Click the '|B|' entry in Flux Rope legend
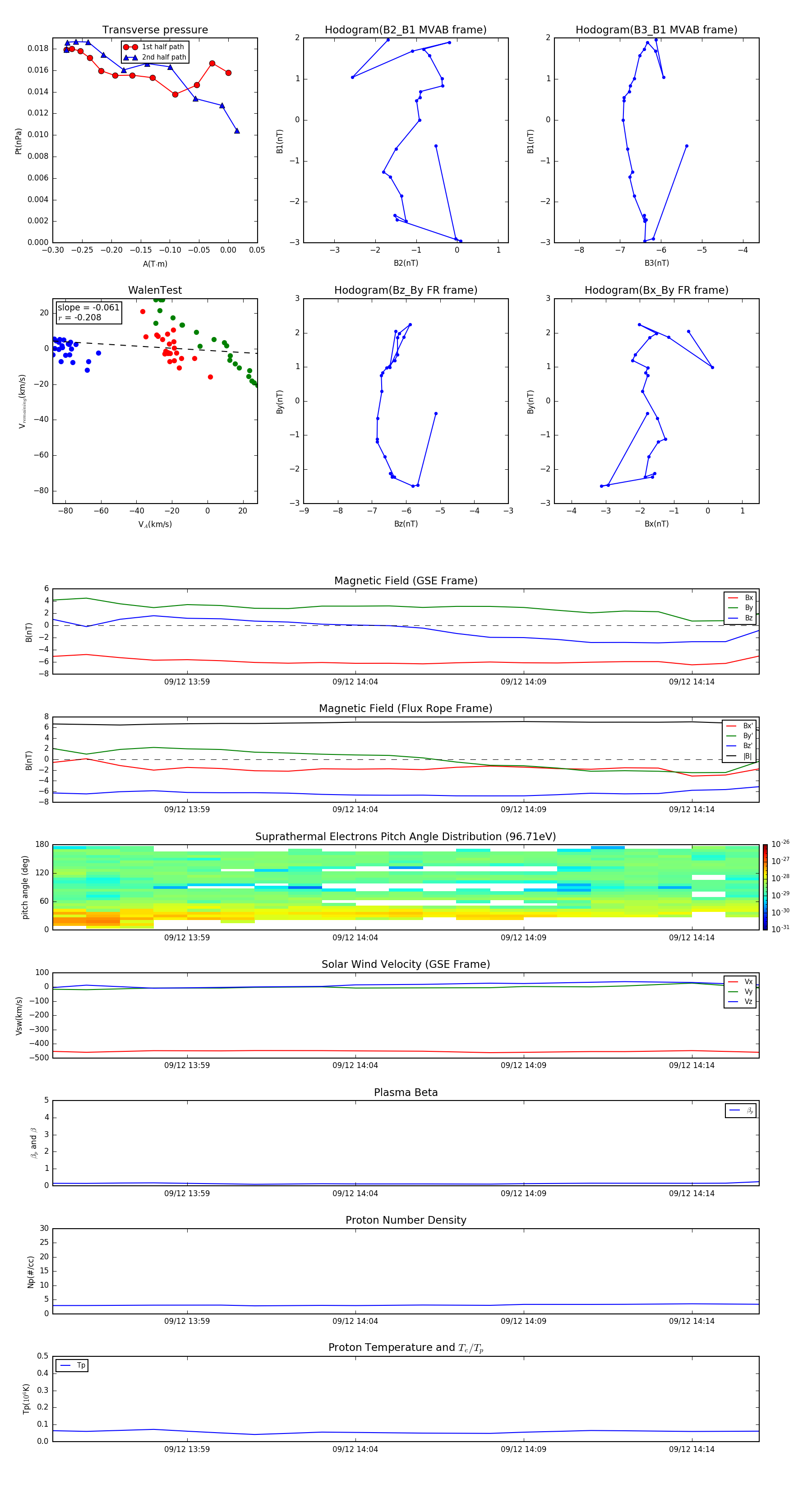The height and width of the screenshot is (1489, 812). tap(740, 756)
